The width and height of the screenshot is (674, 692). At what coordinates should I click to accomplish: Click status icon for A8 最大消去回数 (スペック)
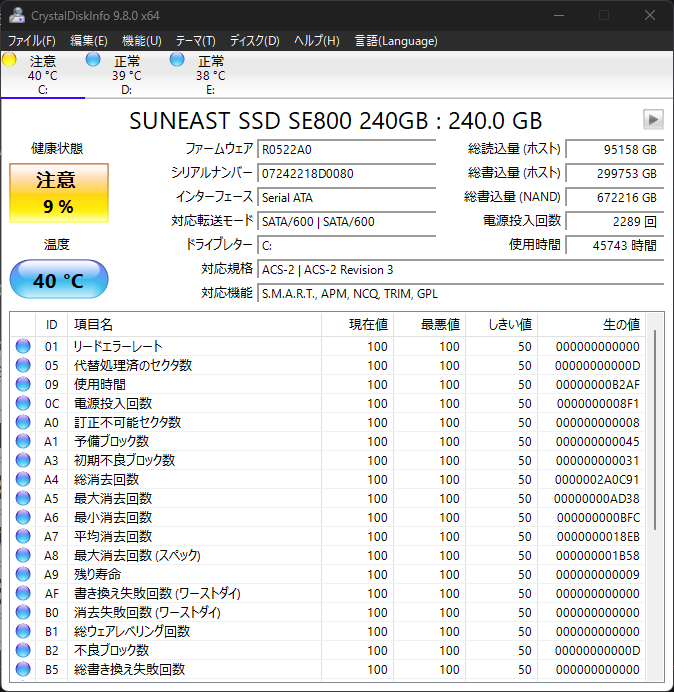coord(23,555)
